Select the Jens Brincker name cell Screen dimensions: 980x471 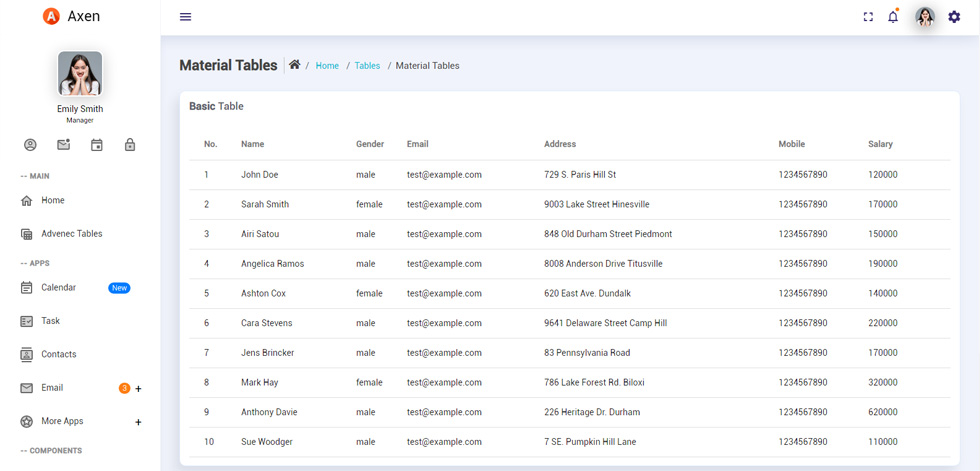[268, 353]
